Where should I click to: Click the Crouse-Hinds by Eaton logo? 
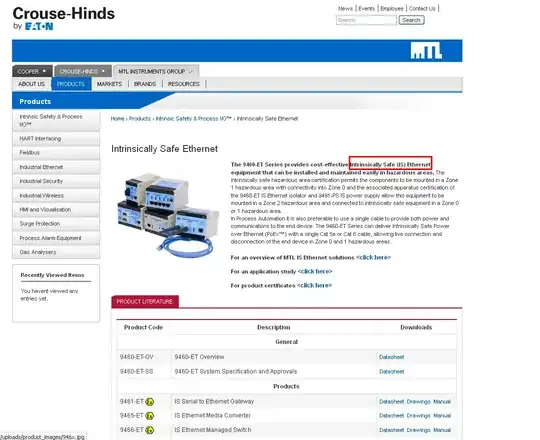[63, 19]
